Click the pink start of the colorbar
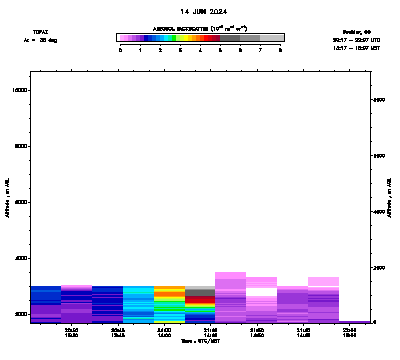 click(122, 38)
